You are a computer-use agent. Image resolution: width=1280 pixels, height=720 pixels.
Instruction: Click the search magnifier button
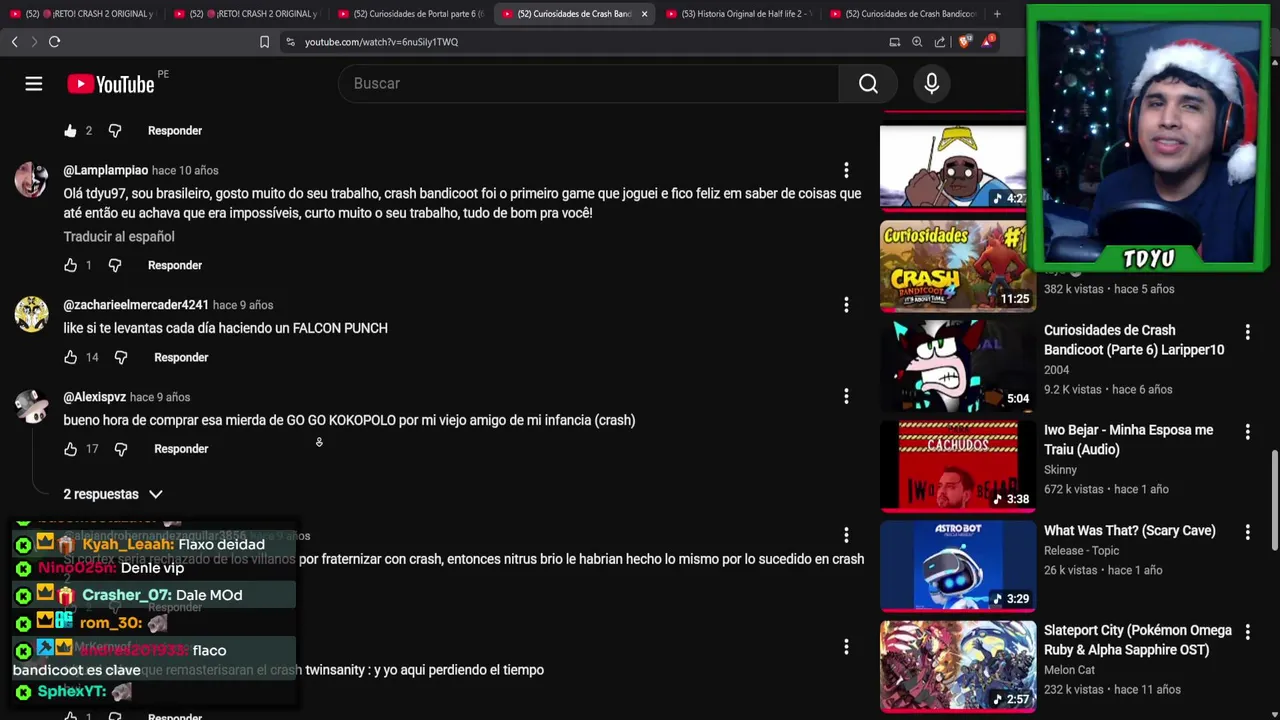(868, 84)
